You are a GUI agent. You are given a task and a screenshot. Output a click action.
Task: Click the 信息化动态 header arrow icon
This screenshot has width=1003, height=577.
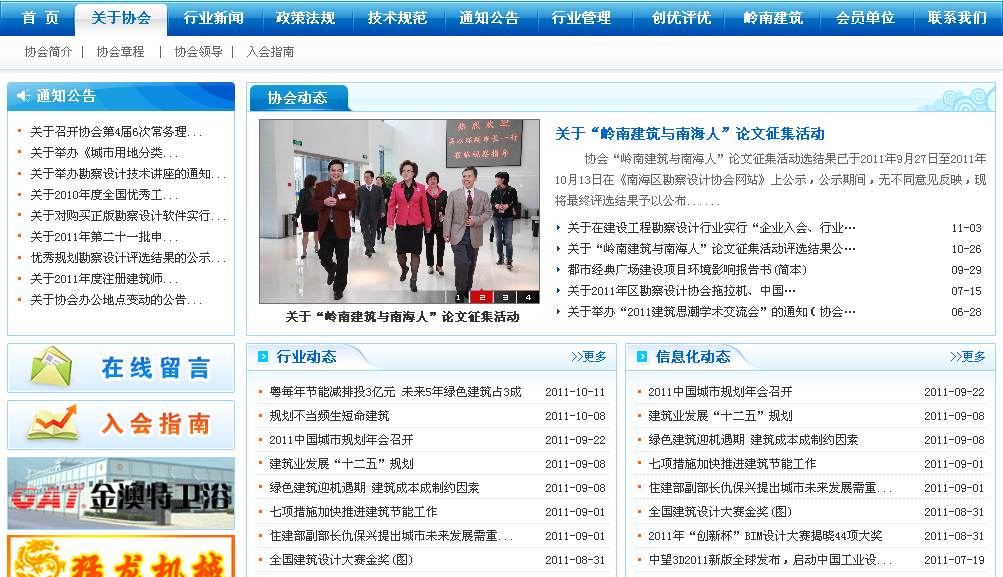[642, 357]
